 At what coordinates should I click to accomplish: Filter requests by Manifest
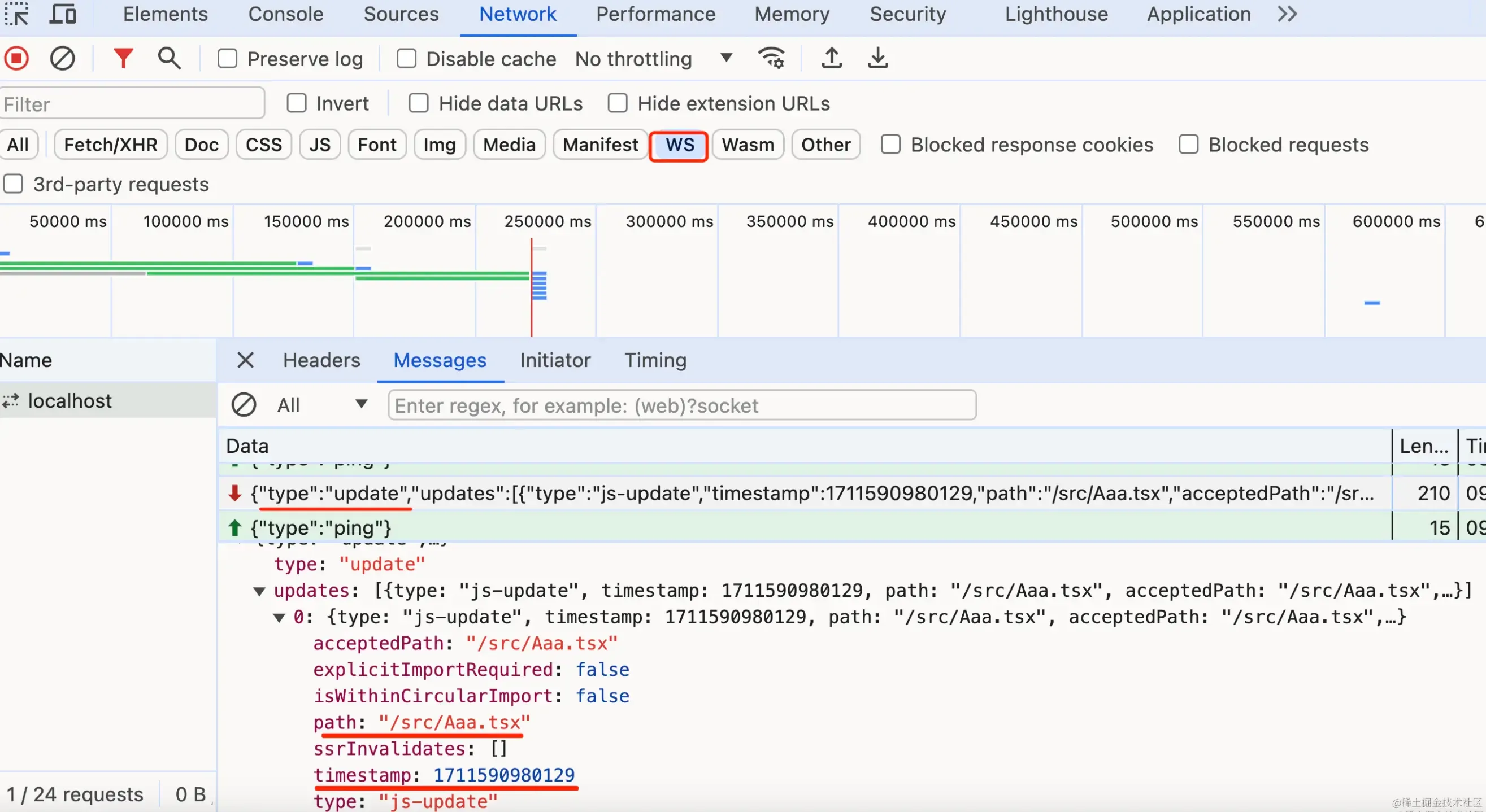pos(600,144)
